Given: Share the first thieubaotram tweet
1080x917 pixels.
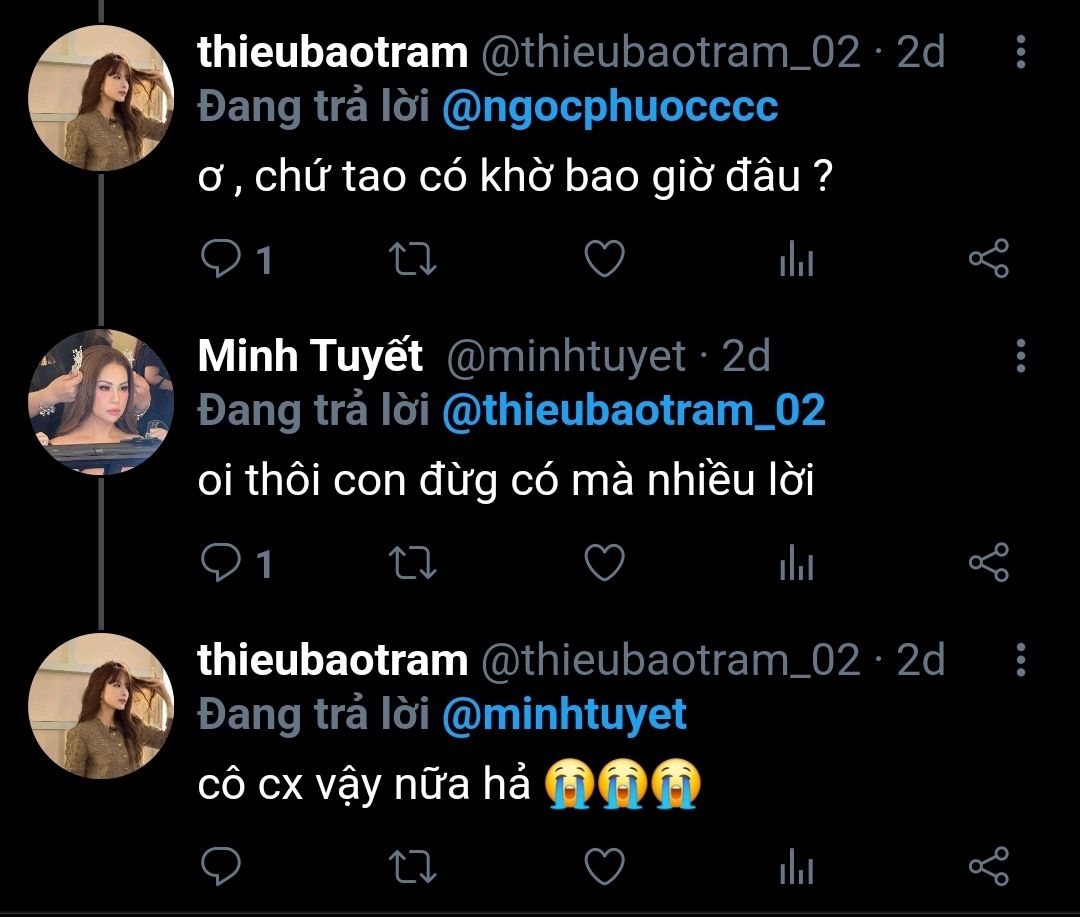Looking at the screenshot, I should pyautogui.click(x=989, y=260).
